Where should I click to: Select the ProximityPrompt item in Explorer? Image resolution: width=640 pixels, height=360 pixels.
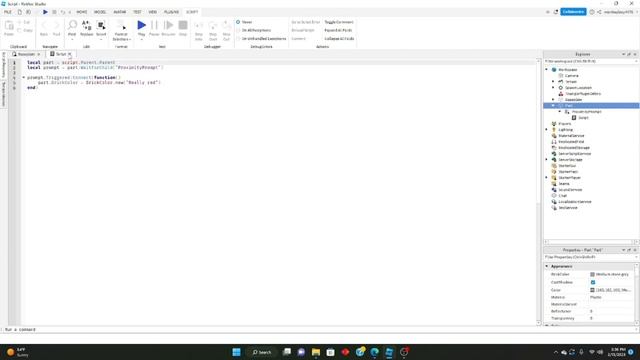pyautogui.click(x=586, y=111)
